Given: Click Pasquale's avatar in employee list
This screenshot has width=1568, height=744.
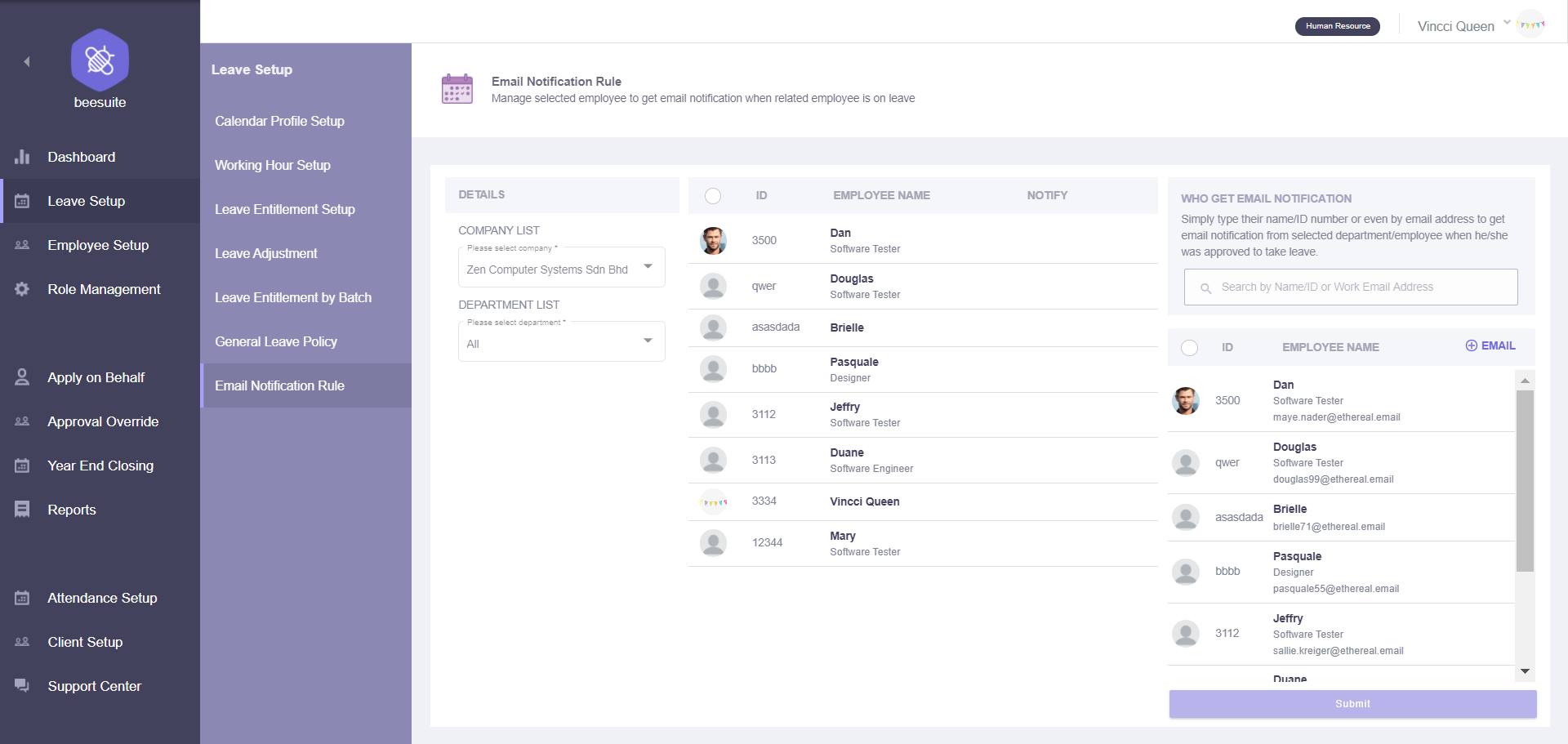Looking at the screenshot, I should (713, 369).
